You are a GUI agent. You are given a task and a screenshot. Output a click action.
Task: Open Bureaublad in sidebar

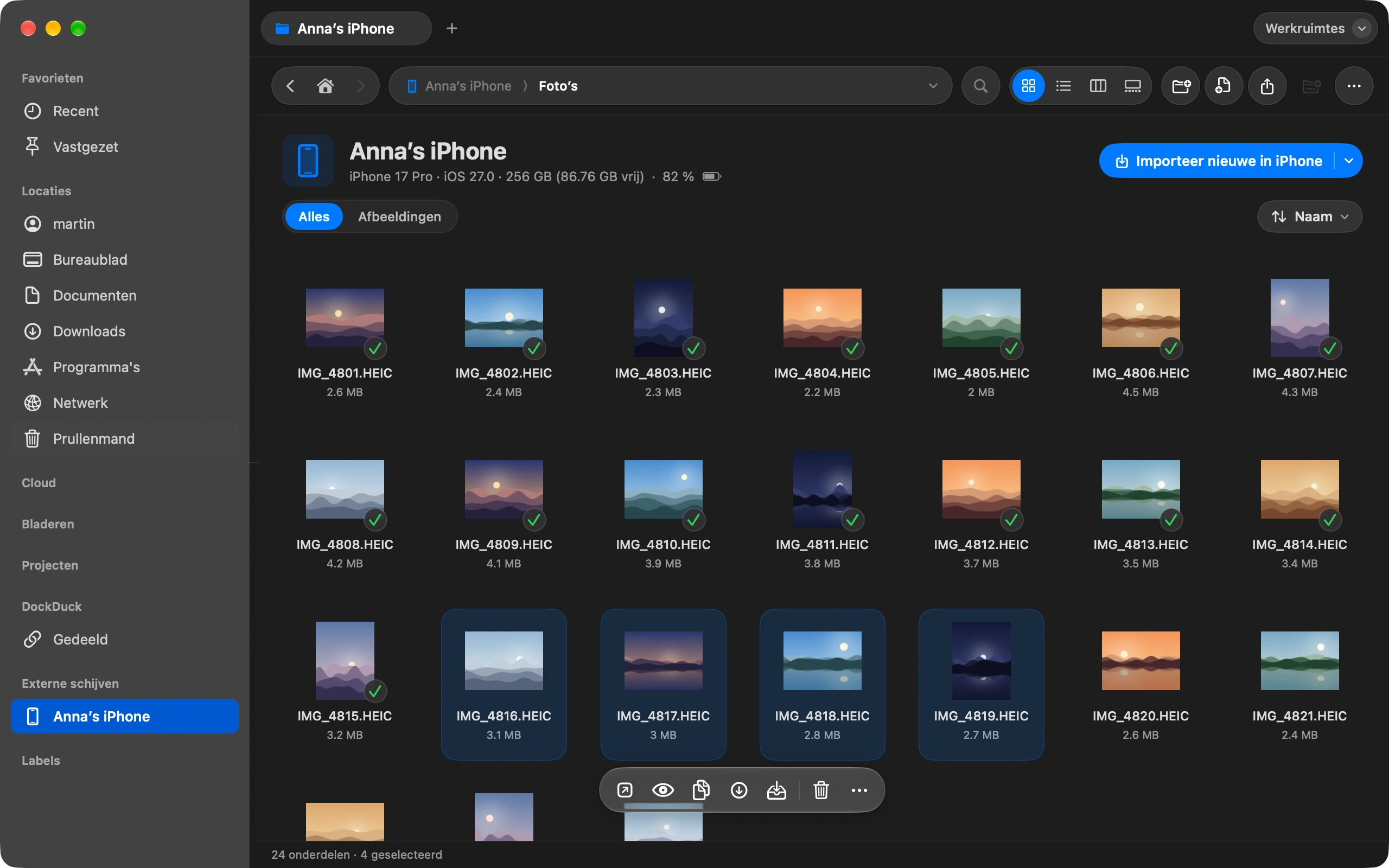click(x=125, y=259)
